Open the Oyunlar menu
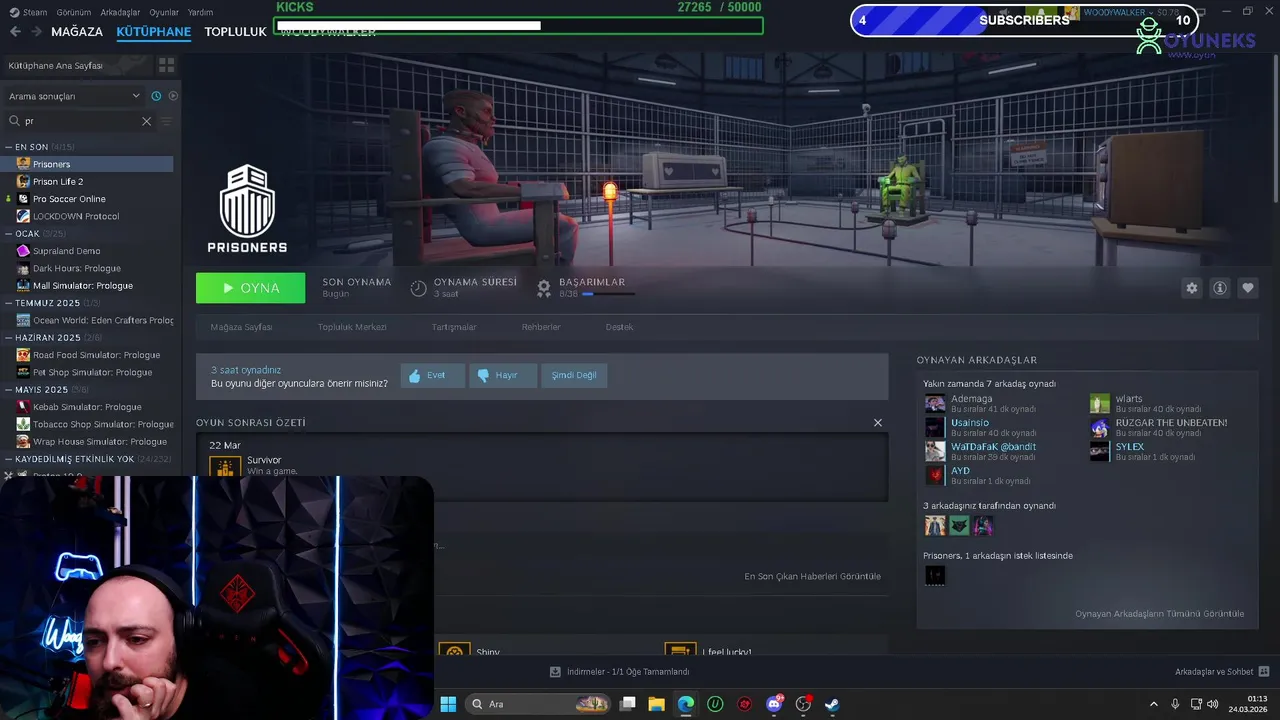This screenshot has height=720, width=1280. click(164, 13)
